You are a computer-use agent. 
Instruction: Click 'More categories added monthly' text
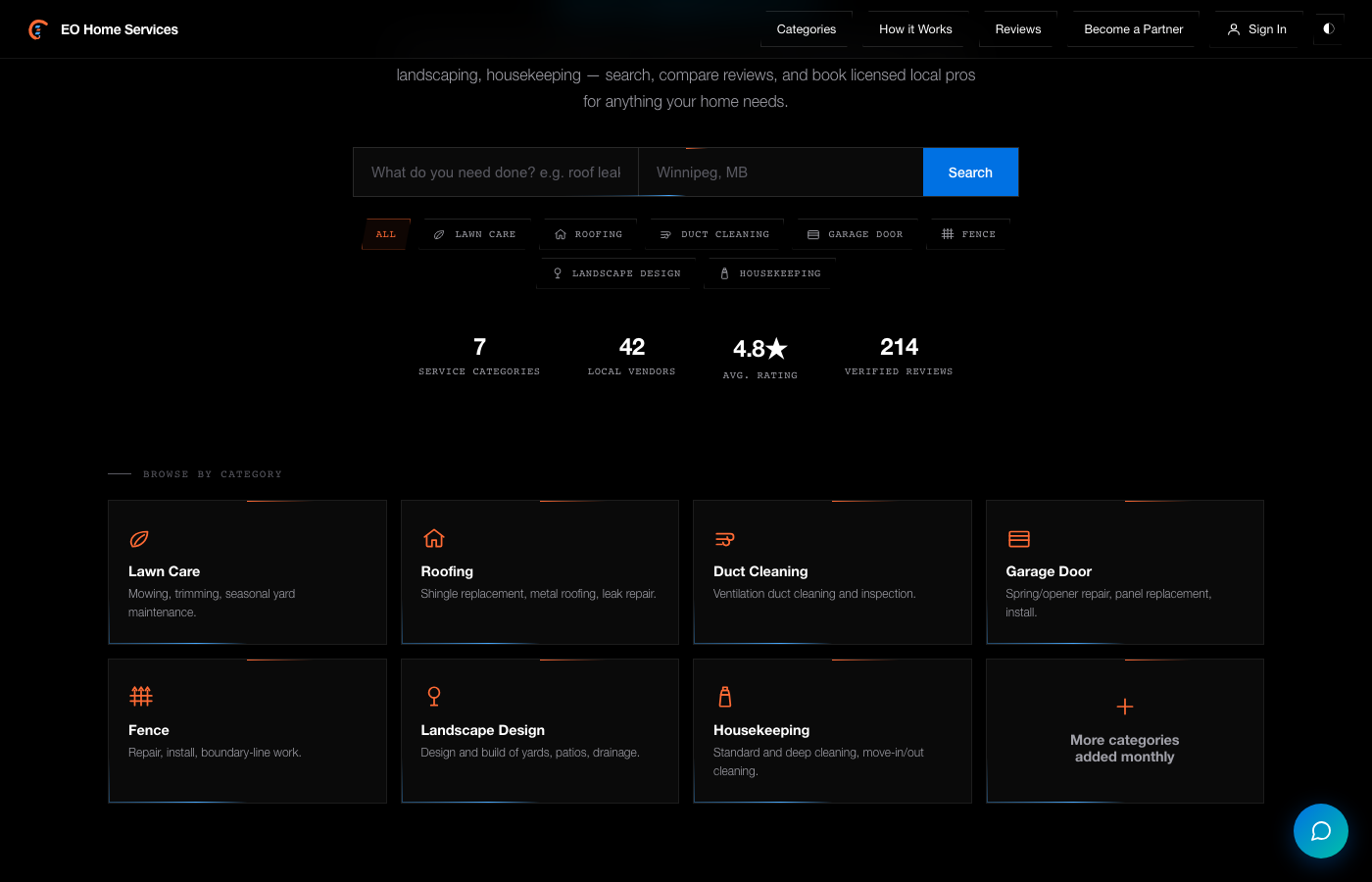pyautogui.click(x=1125, y=749)
